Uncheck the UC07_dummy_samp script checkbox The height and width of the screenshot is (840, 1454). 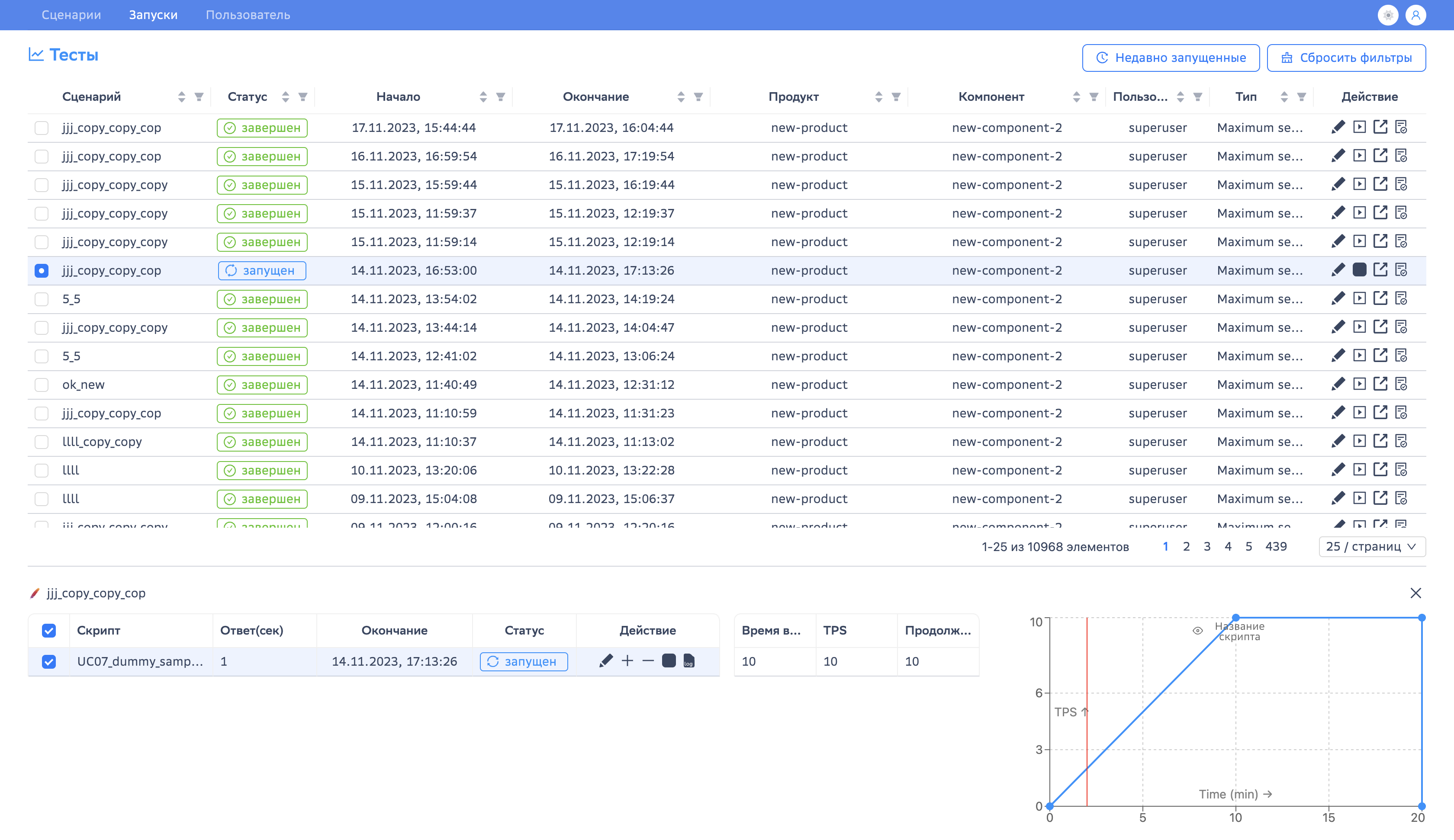tap(49, 662)
